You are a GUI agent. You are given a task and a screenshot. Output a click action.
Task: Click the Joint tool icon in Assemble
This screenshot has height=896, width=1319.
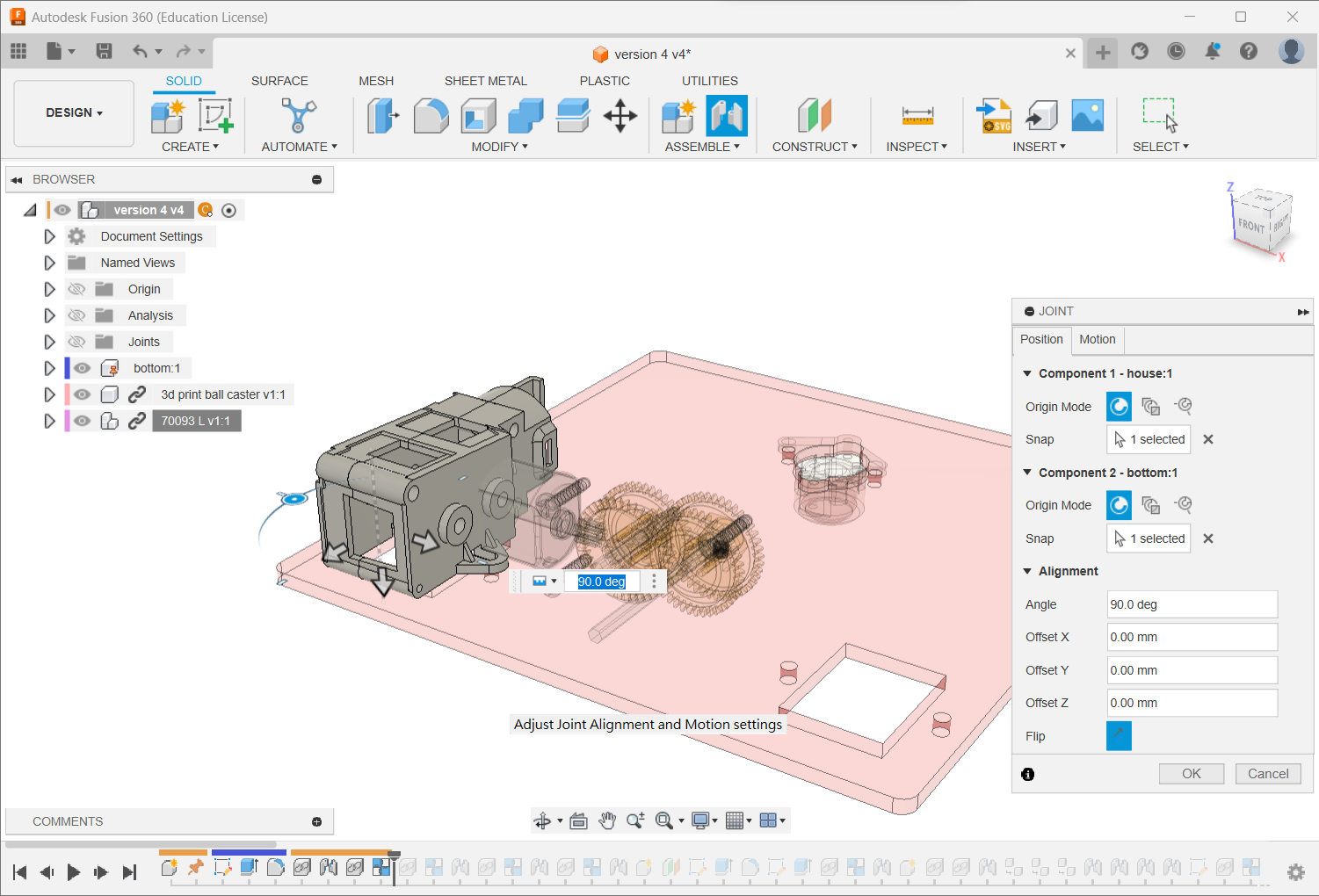tap(727, 116)
